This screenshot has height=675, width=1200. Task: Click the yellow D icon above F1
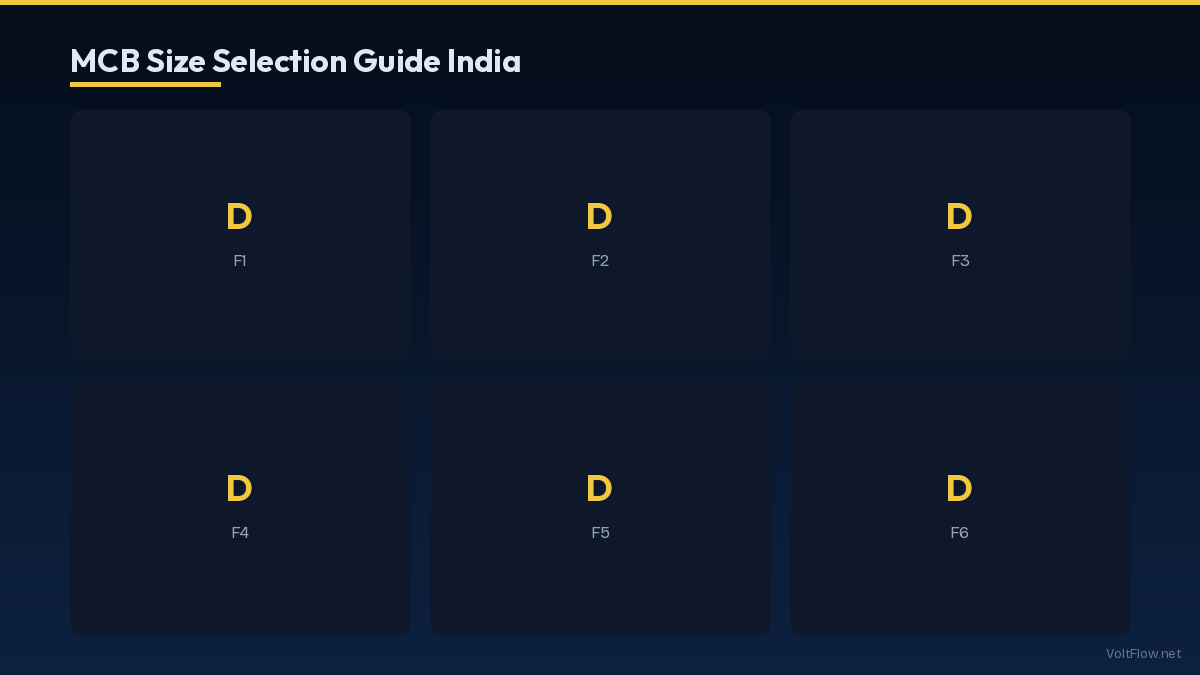pyautogui.click(x=239, y=217)
